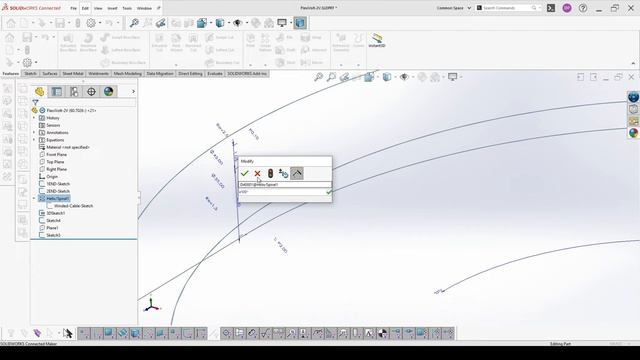Switch to the Evaluate ribbon tab
The image size is (640, 360).
pyautogui.click(x=215, y=74)
